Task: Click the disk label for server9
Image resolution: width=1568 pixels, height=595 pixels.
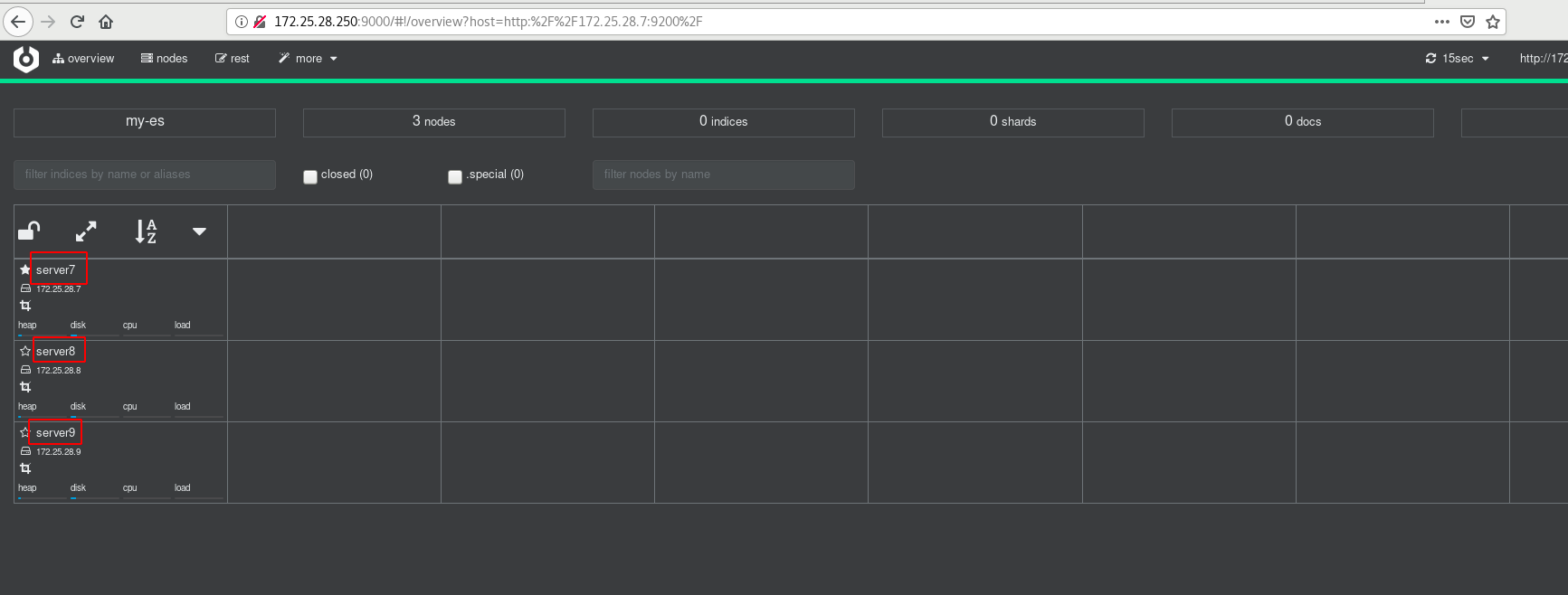Action: point(79,488)
